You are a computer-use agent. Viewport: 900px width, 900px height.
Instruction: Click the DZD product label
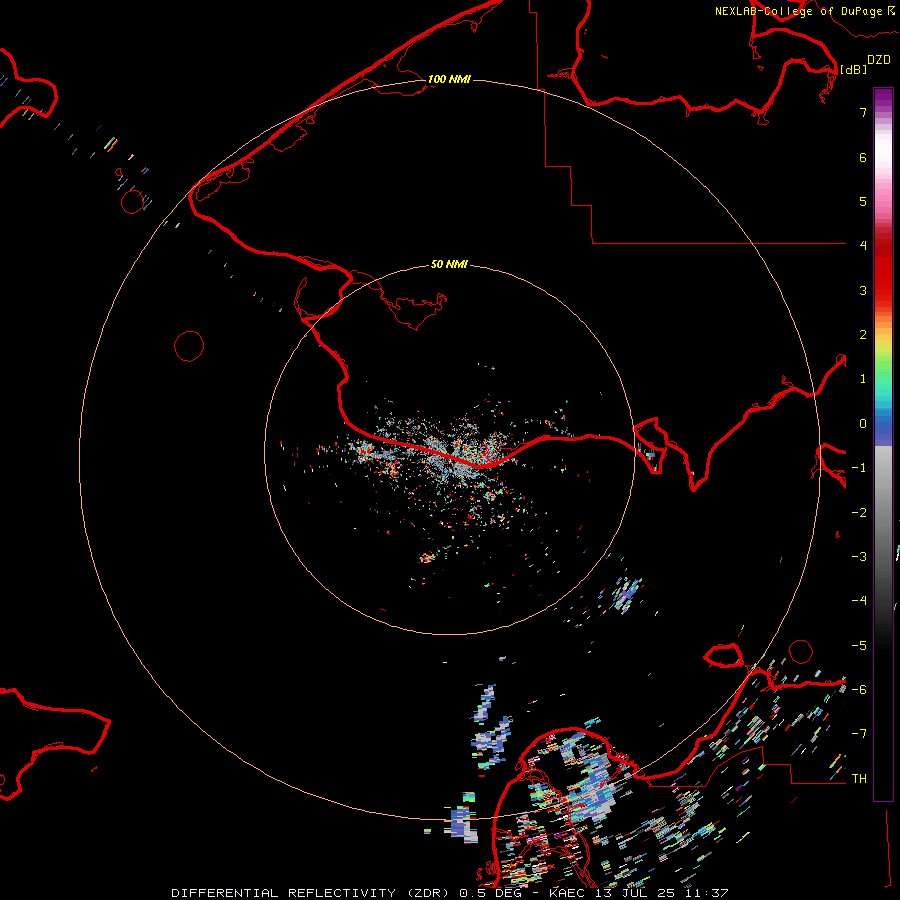[x=878, y=59]
